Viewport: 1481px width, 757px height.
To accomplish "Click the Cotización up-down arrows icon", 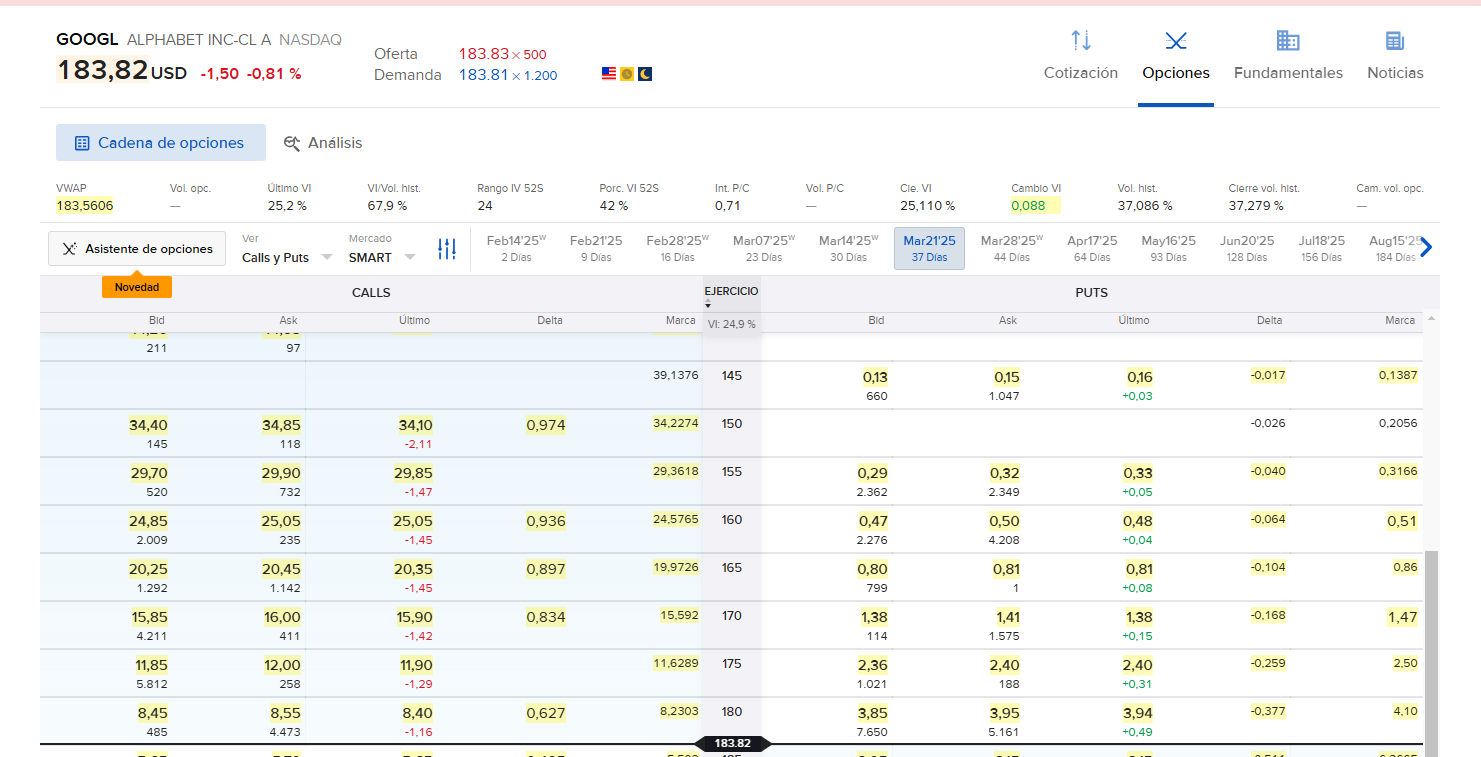I will tap(1081, 40).
